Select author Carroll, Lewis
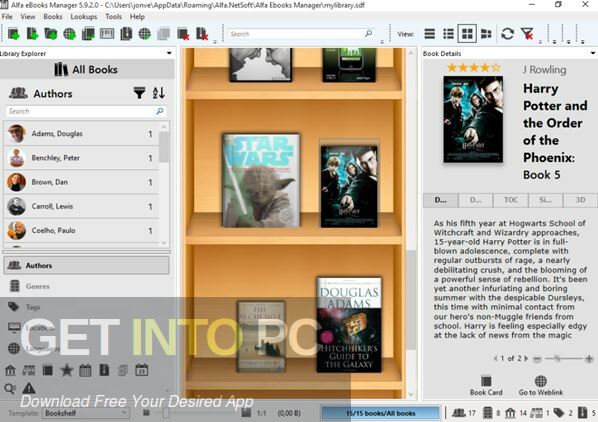Screen dimensions: 598x422 pyautogui.click(x=81, y=206)
